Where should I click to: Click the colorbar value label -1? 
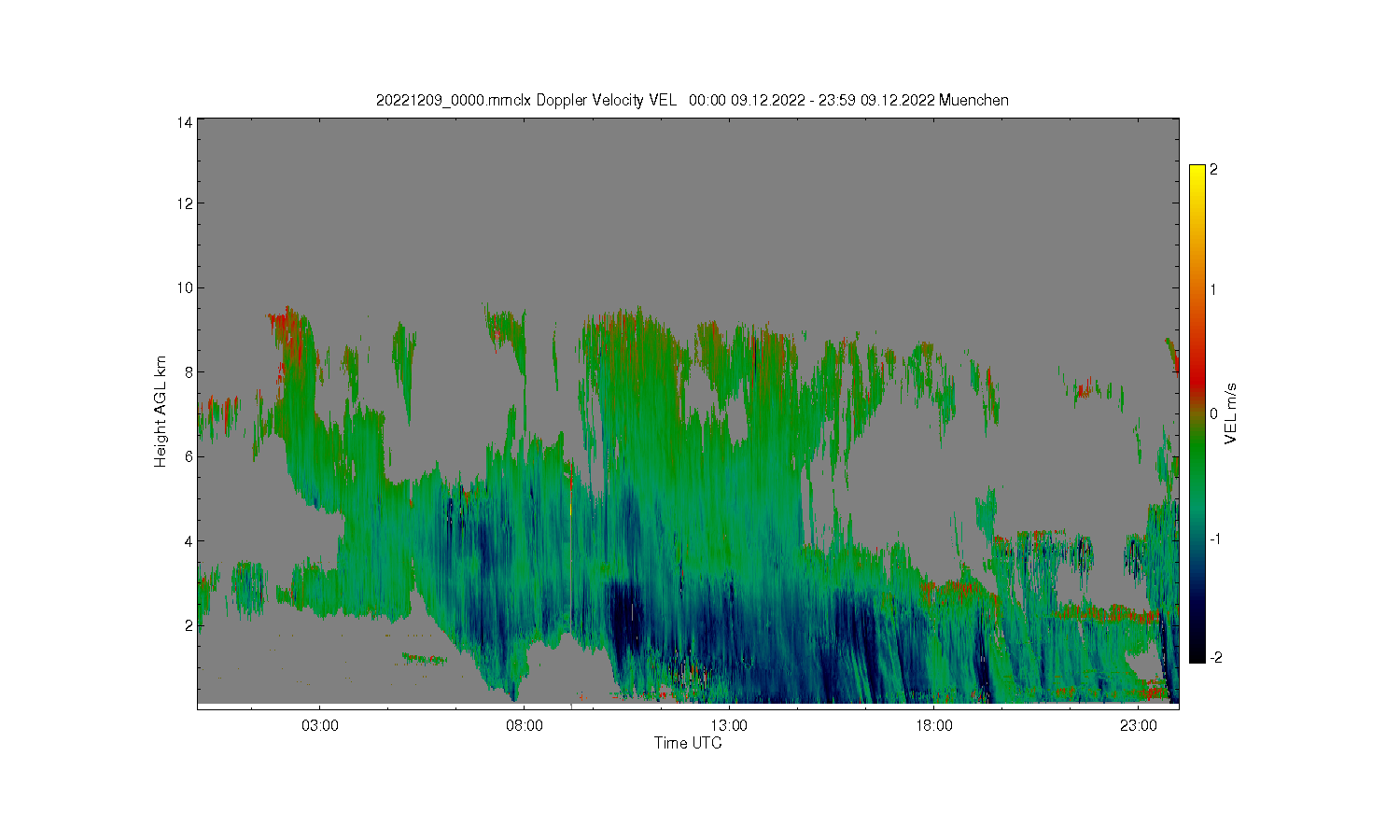click(1215, 539)
